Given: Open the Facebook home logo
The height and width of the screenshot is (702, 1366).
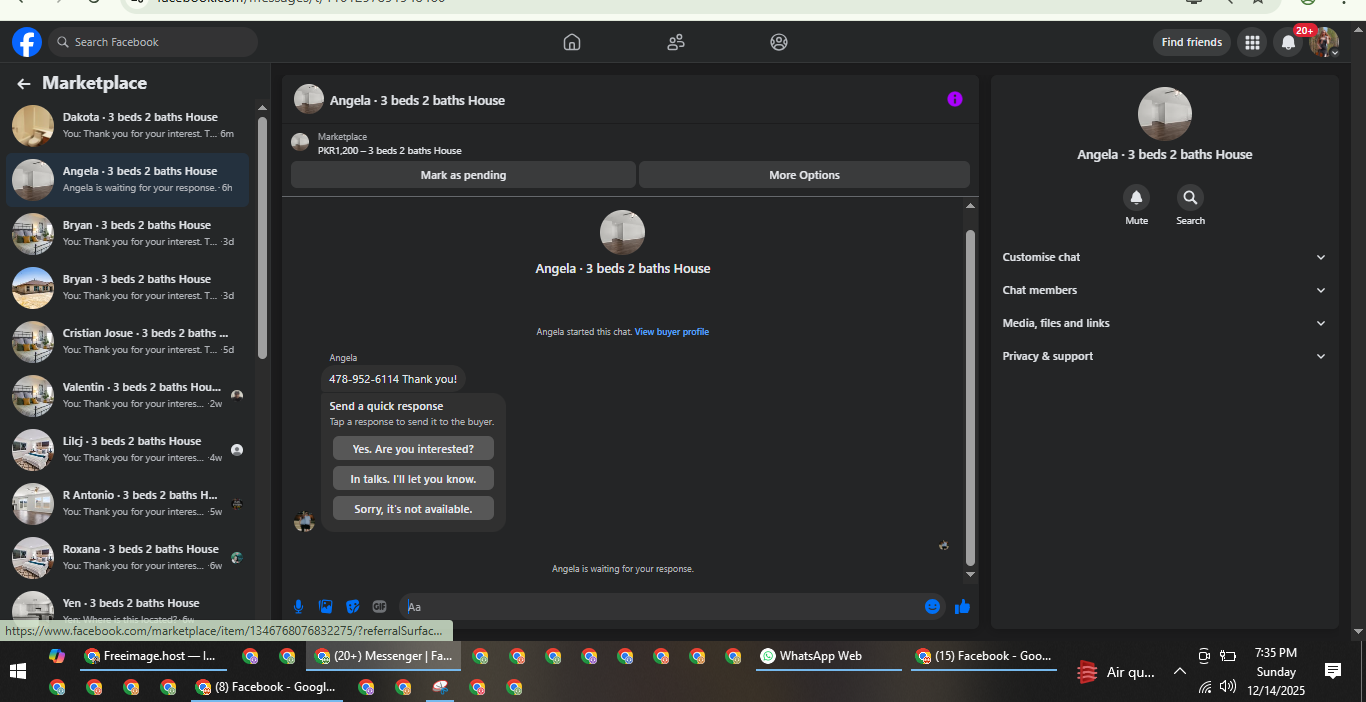Looking at the screenshot, I should [26, 42].
